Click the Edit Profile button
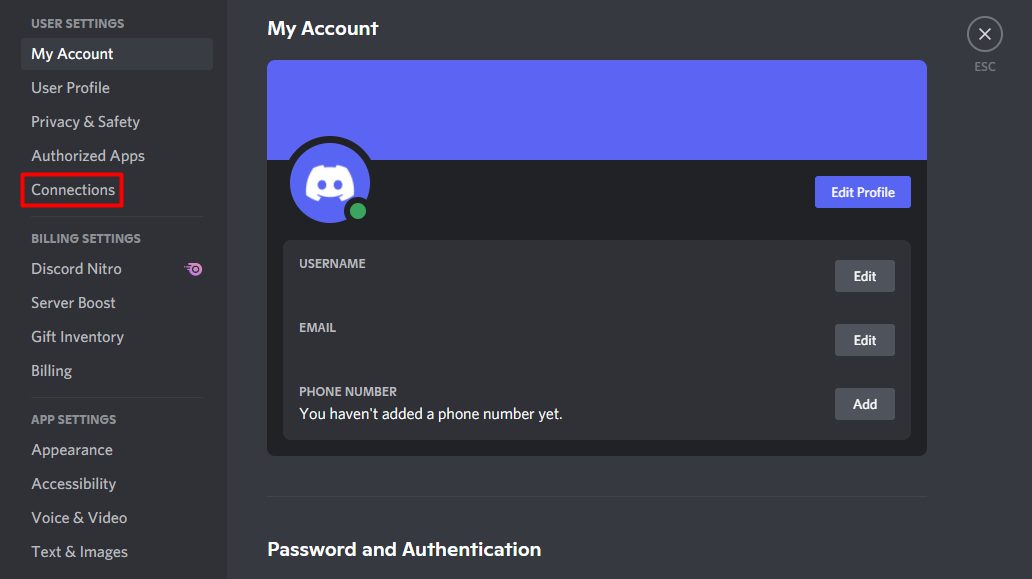Image resolution: width=1032 pixels, height=579 pixels. pos(863,192)
